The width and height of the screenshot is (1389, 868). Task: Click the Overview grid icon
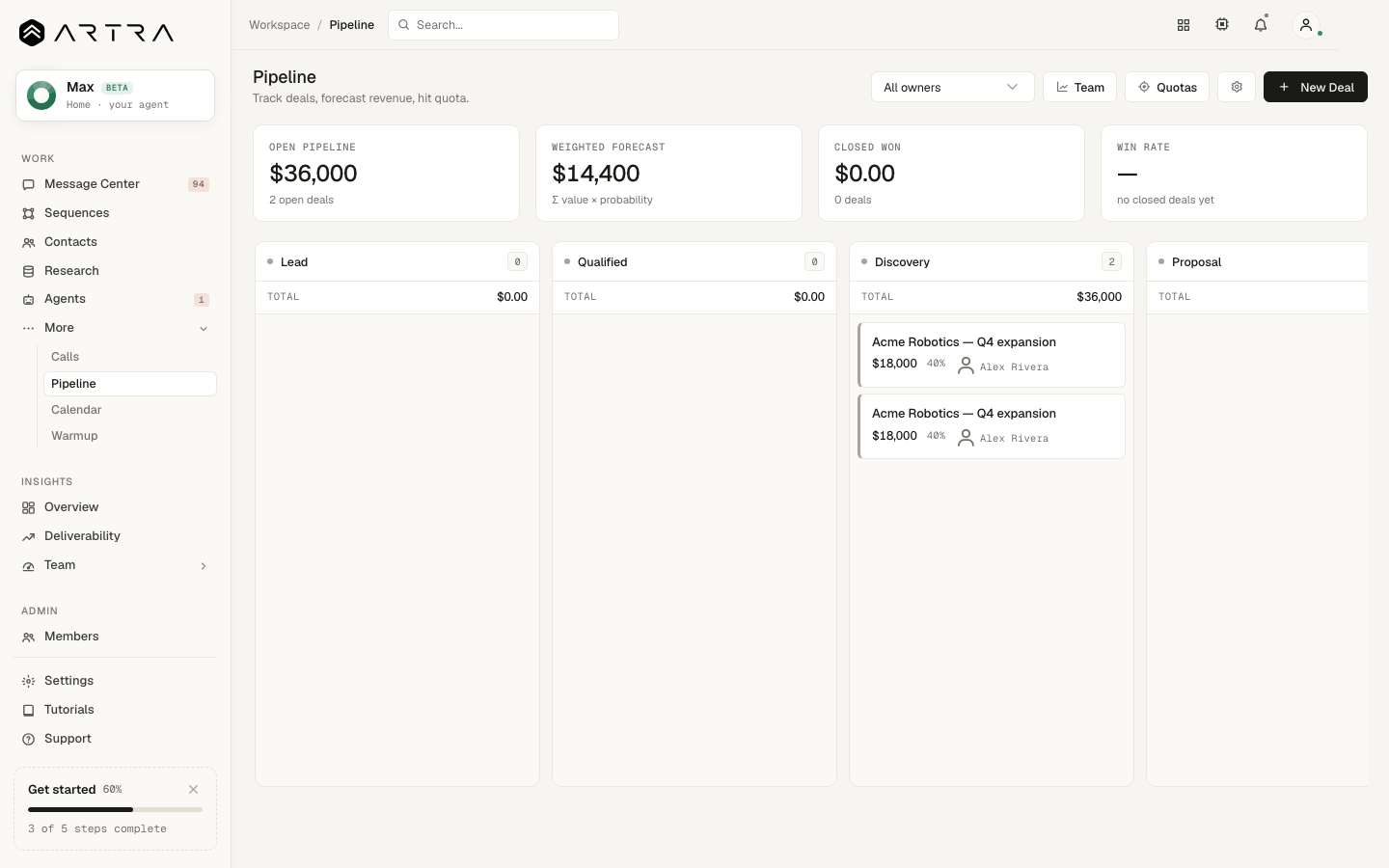point(28,507)
